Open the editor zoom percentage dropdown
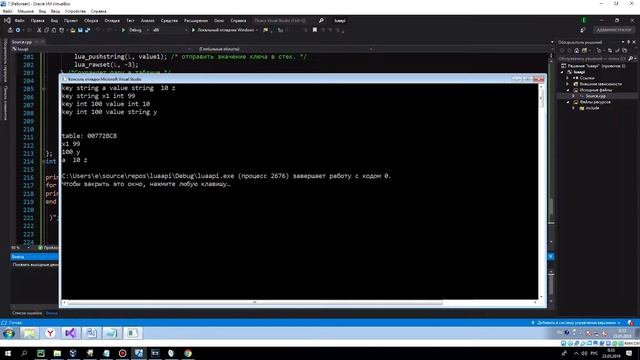640x360 pixels. [x=20, y=248]
